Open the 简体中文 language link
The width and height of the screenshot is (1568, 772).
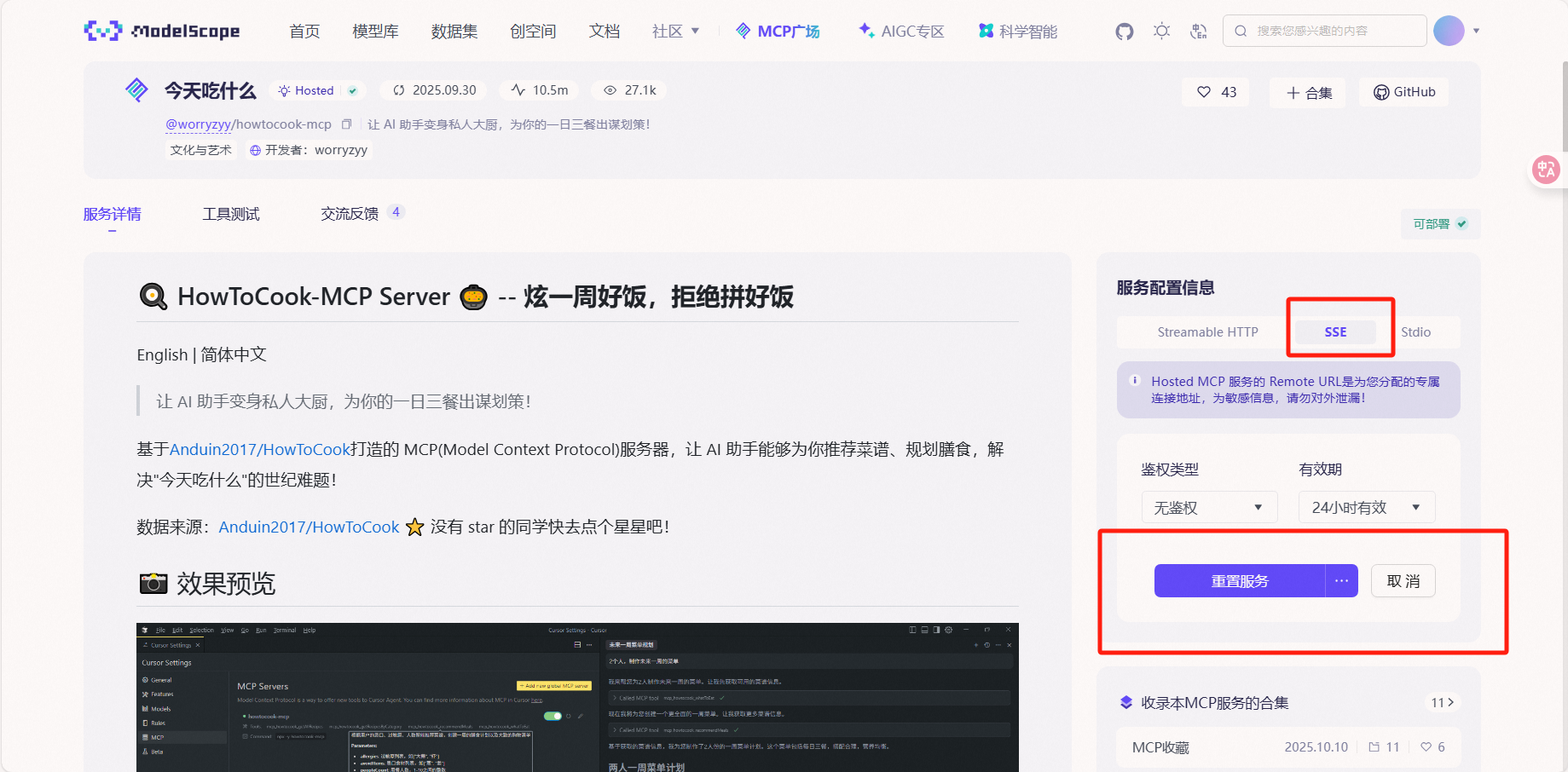(234, 354)
